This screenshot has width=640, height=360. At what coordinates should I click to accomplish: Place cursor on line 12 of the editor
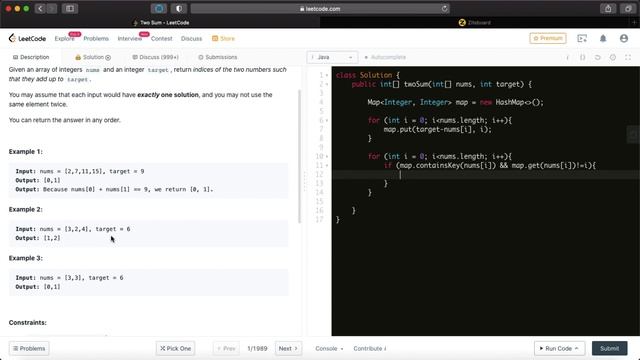(486, 174)
